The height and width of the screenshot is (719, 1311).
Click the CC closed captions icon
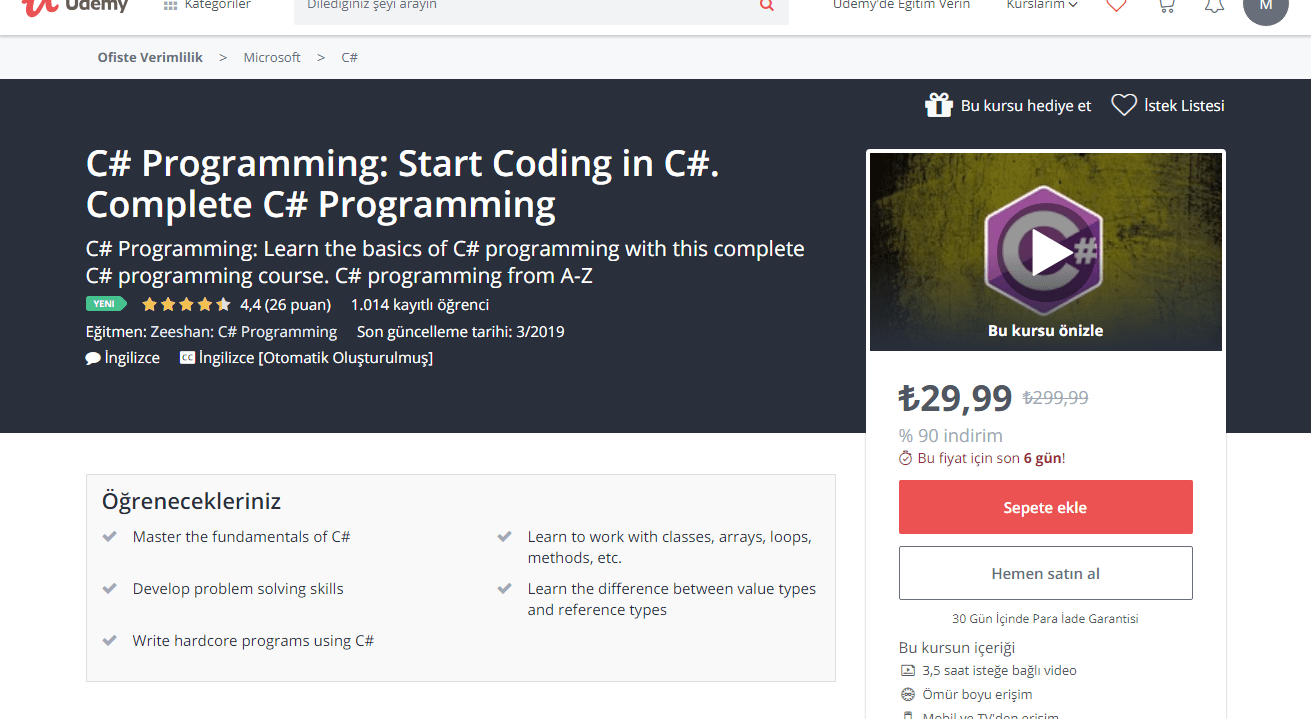(x=187, y=357)
